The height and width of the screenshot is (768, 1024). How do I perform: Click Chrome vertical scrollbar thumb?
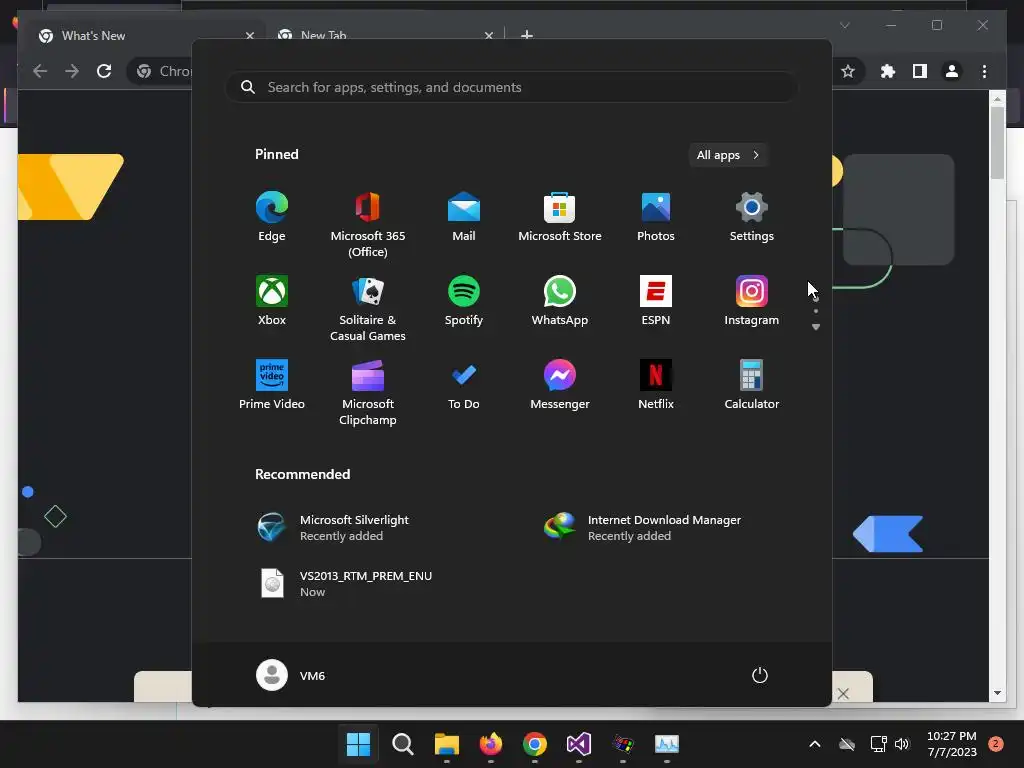[997, 142]
